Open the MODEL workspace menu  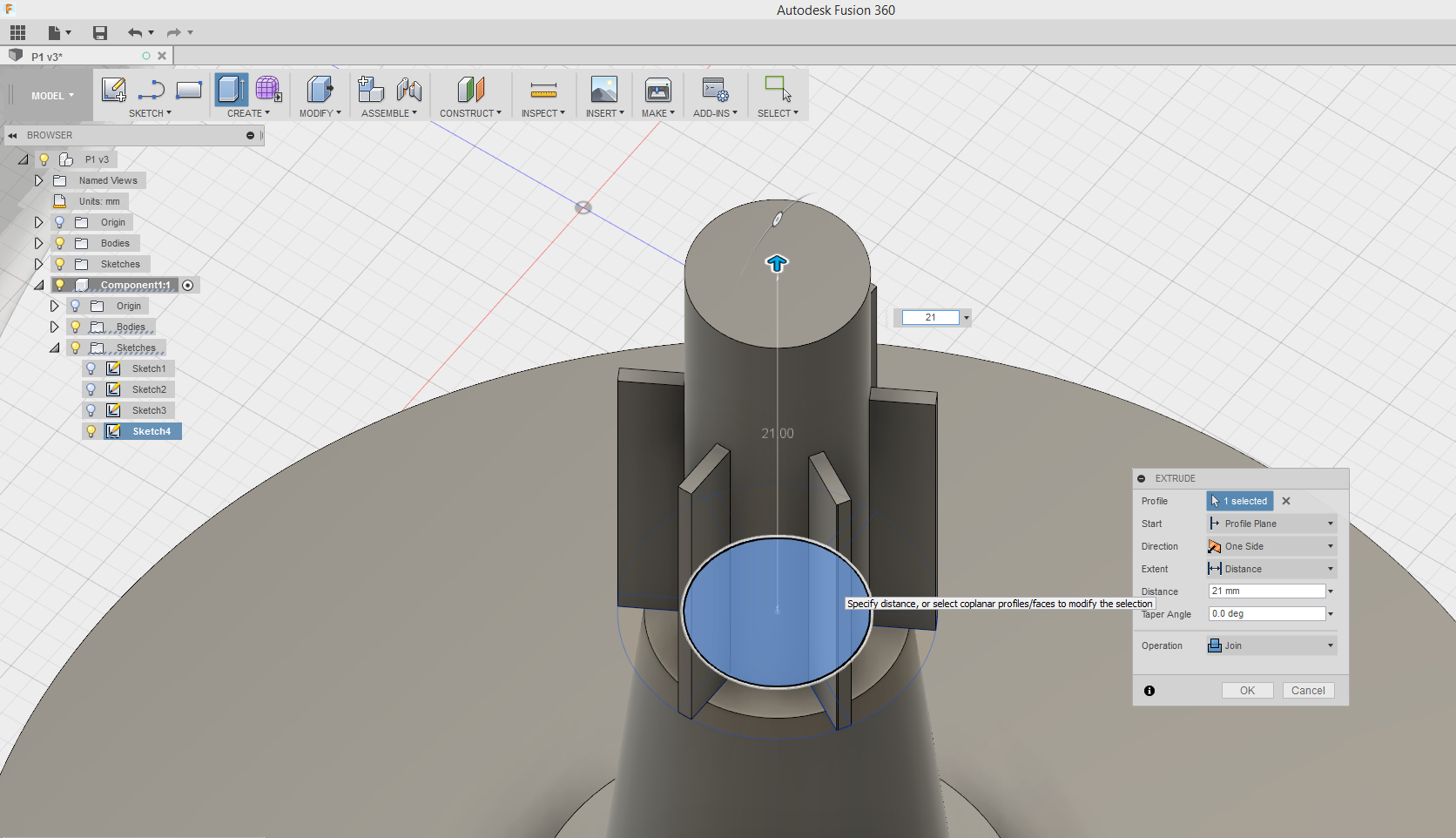pyautogui.click(x=52, y=96)
